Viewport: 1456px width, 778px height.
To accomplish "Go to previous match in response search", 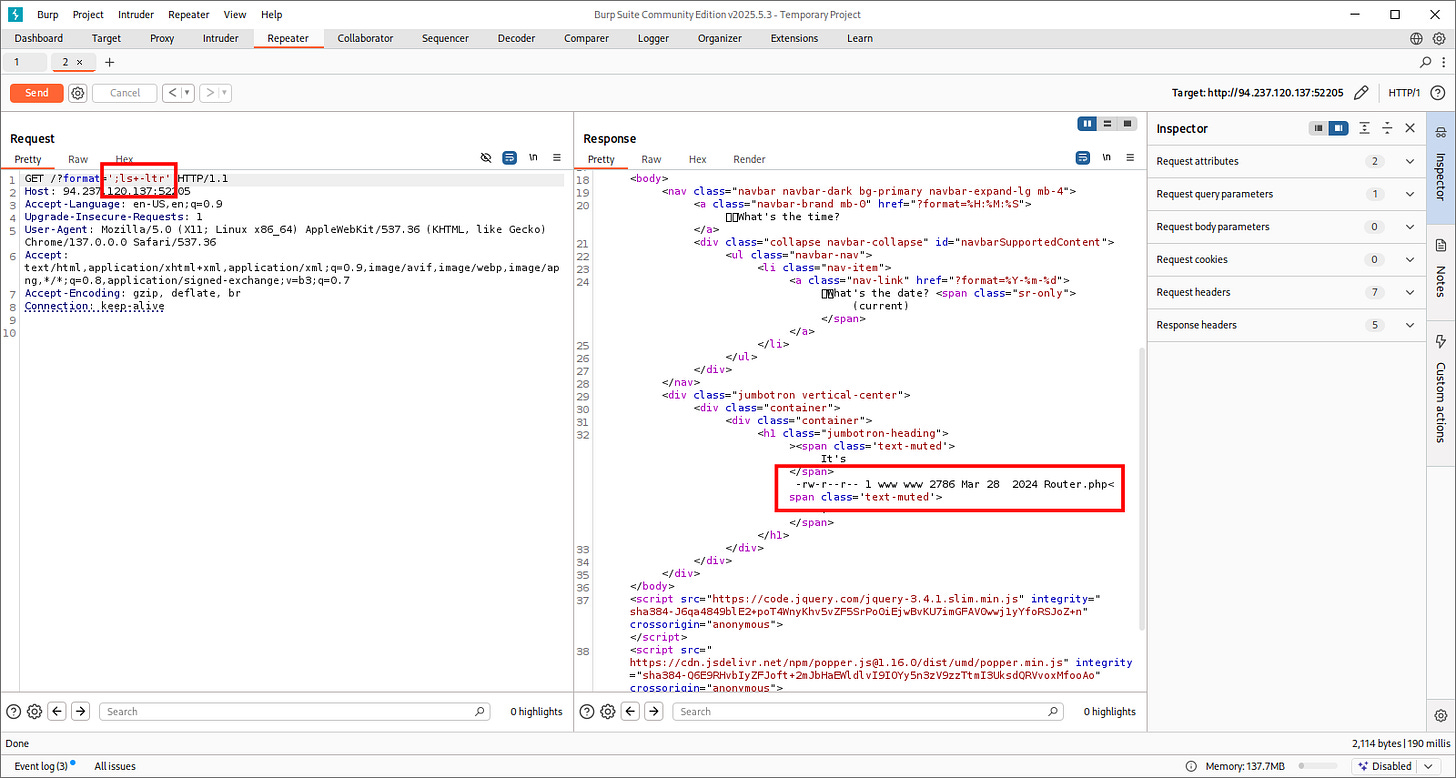I will 631,711.
